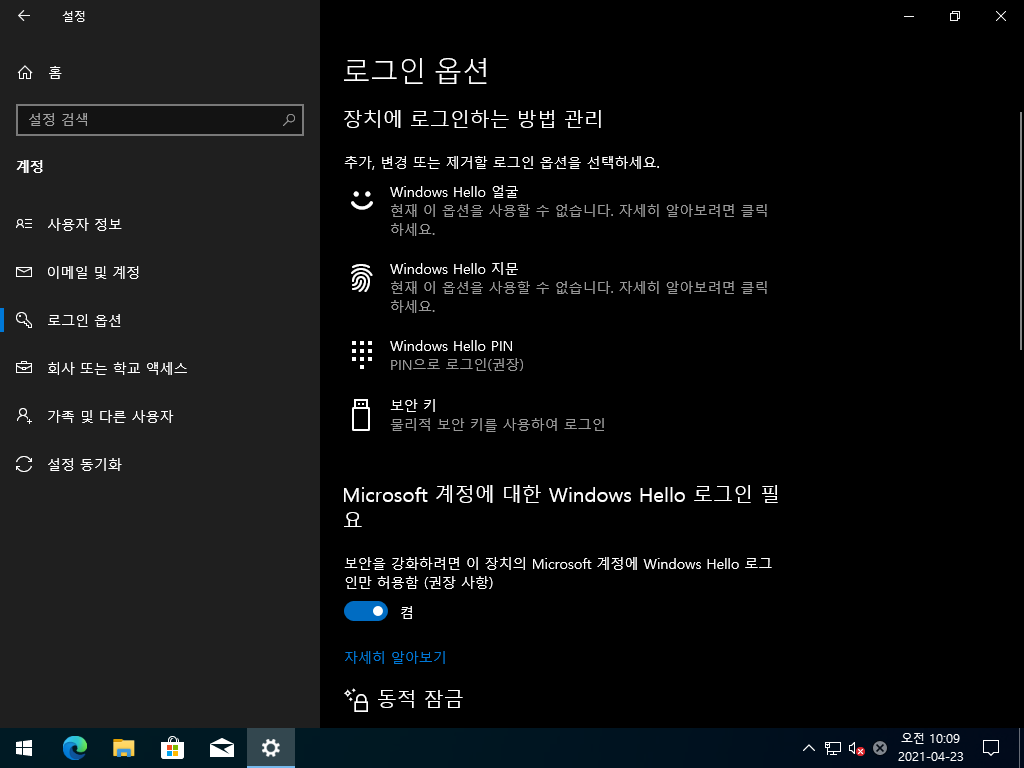The height and width of the screenshot is (768, 1024).
Task: Click the briefcase icon beside 회사 또는 학교 액세스
Action: coord(24,368)
